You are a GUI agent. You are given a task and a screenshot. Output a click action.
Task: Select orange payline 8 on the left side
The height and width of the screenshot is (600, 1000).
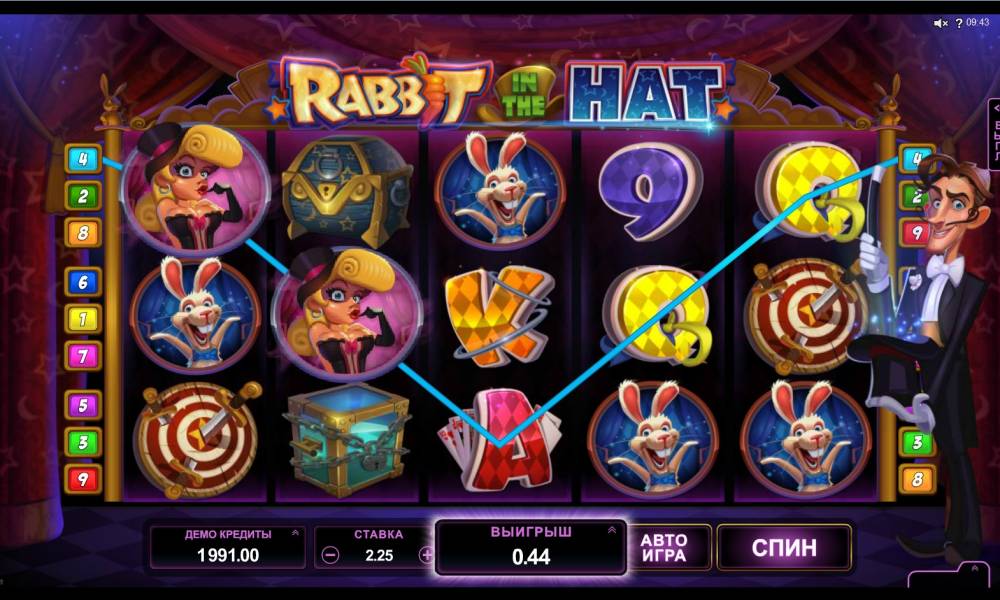click(83, 233)
